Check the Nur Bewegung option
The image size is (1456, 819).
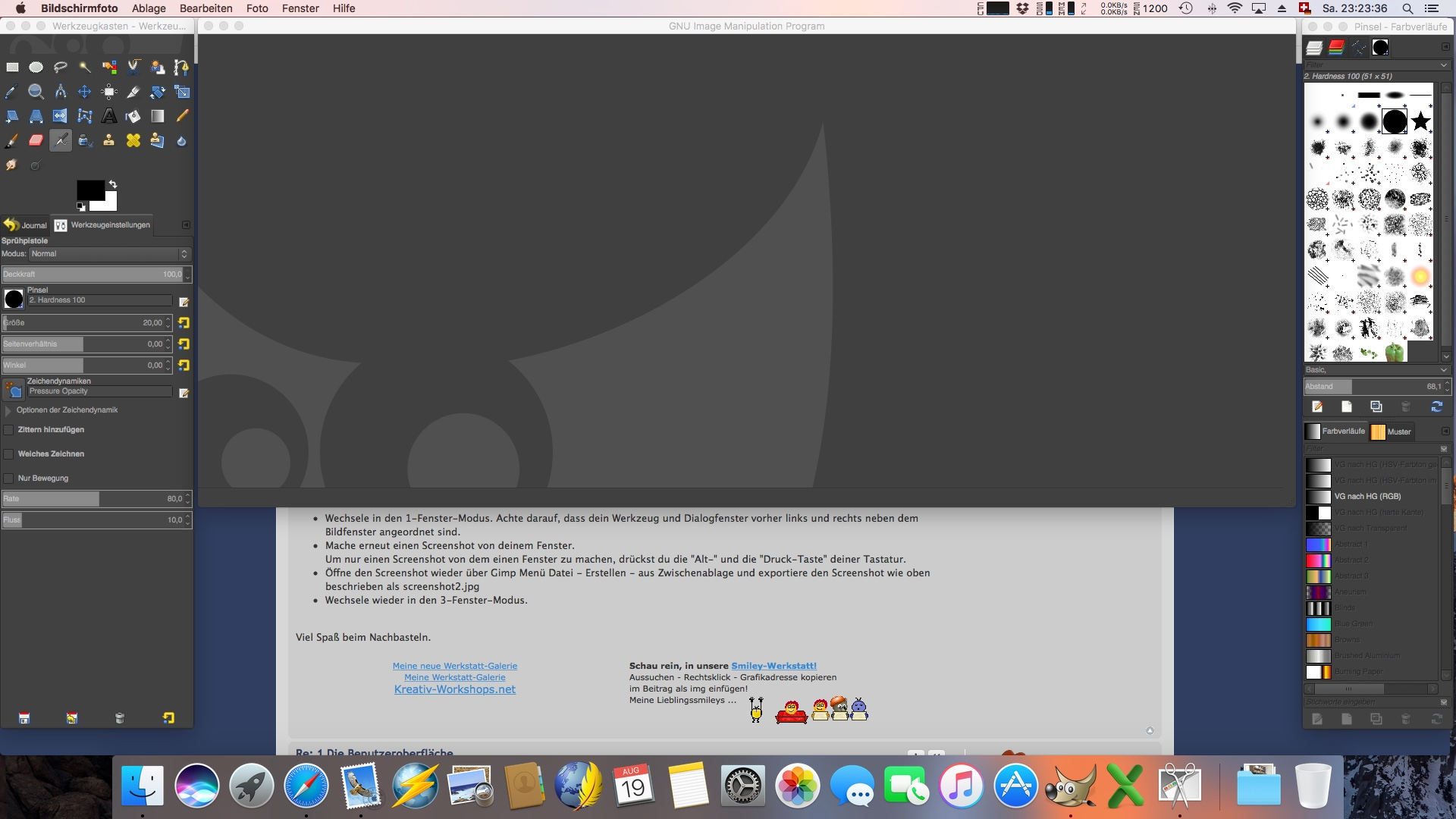coord(9,479)
